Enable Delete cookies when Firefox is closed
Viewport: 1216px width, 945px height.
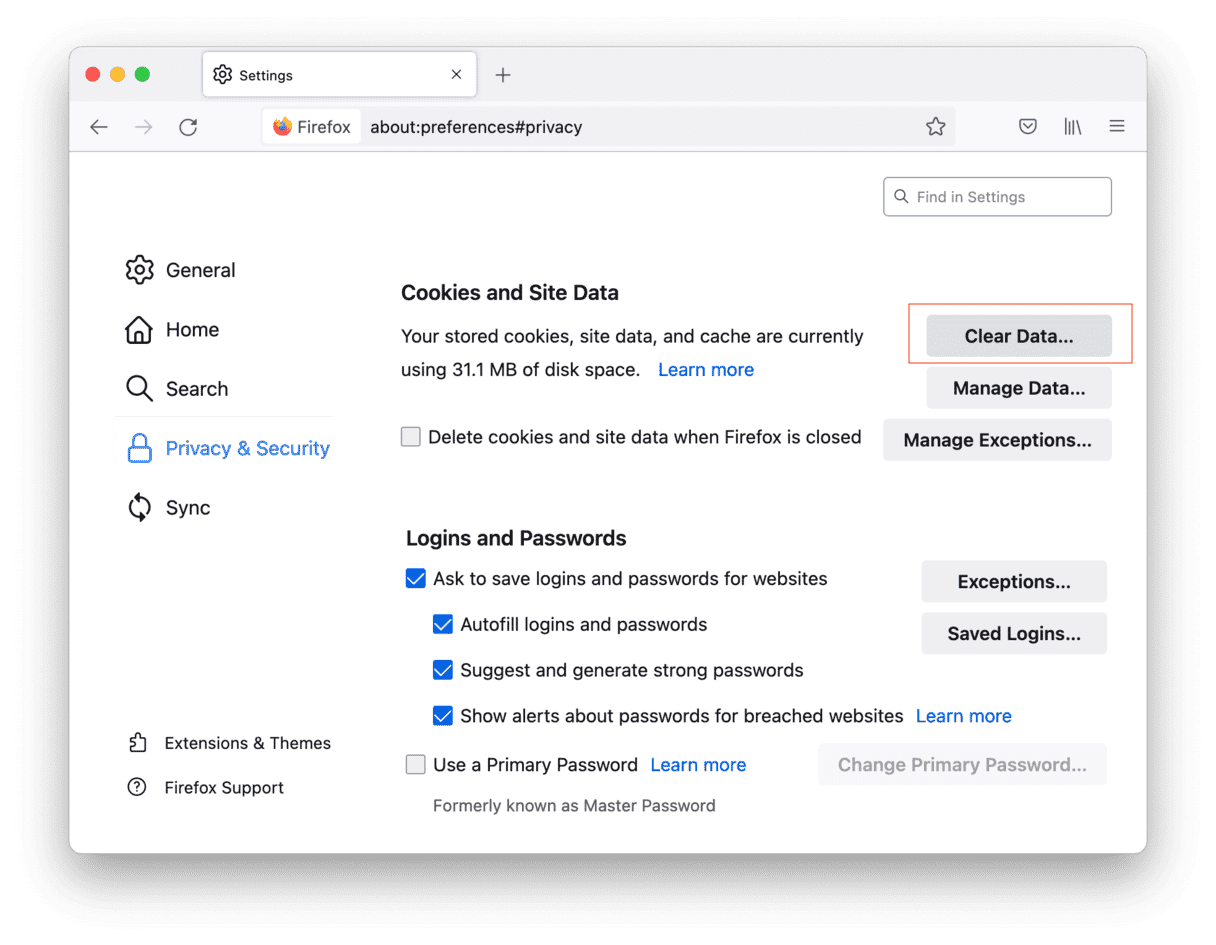point(411,437)
